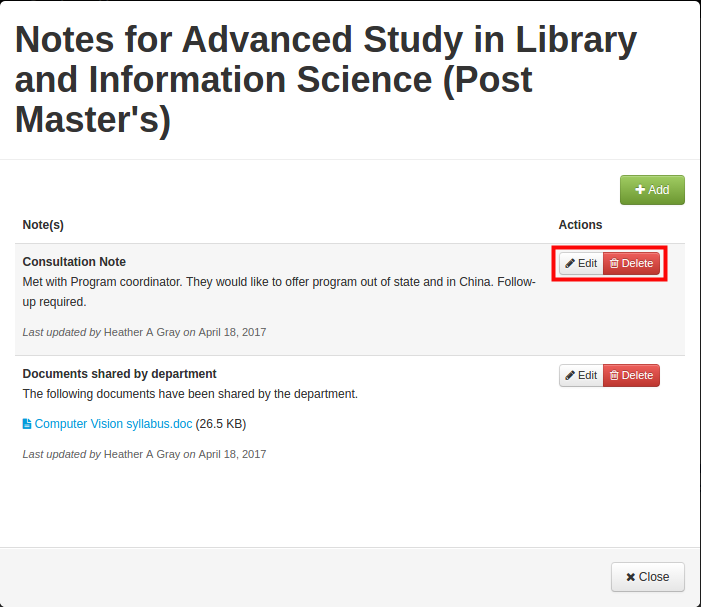
Task: Edit the Documents shared by department note
Action: click(581, 375)
